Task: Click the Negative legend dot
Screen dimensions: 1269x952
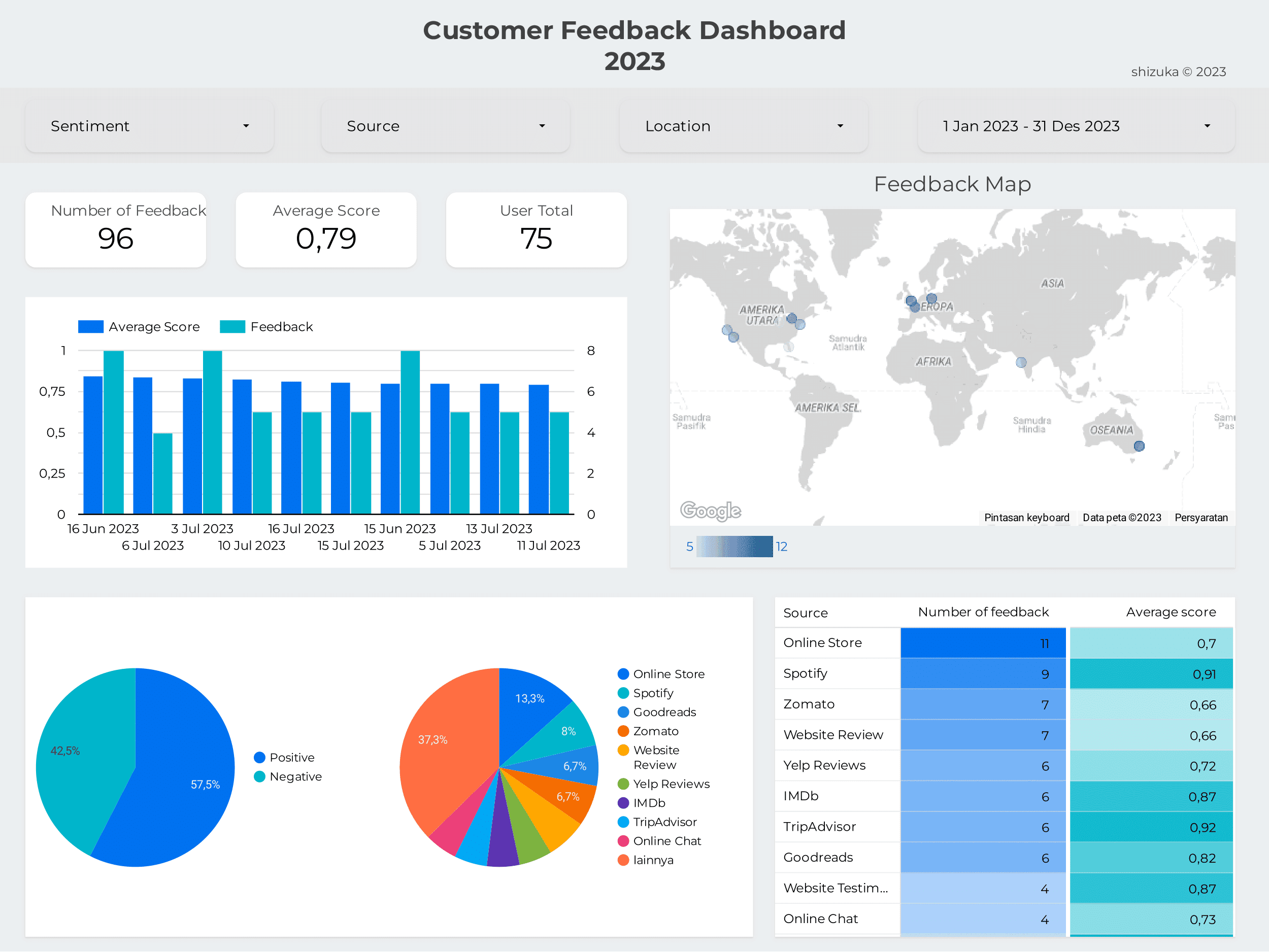Action: pyautogui.click(x=259, y=776)
